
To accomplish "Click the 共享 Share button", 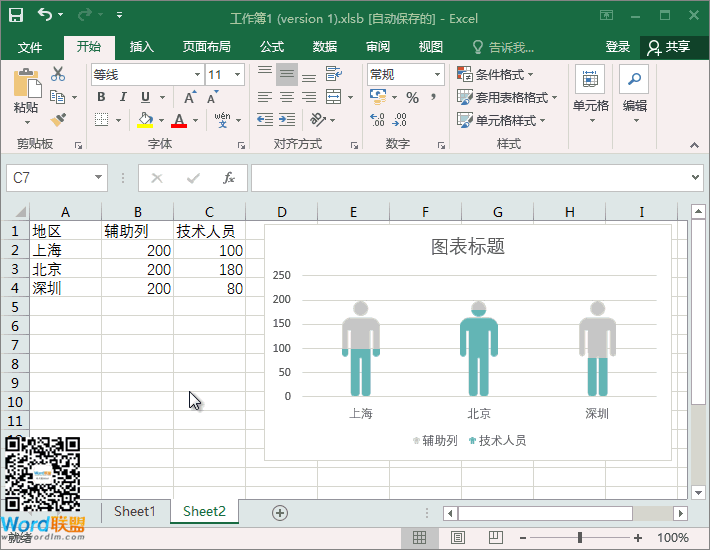I will (x=669, y=47).
